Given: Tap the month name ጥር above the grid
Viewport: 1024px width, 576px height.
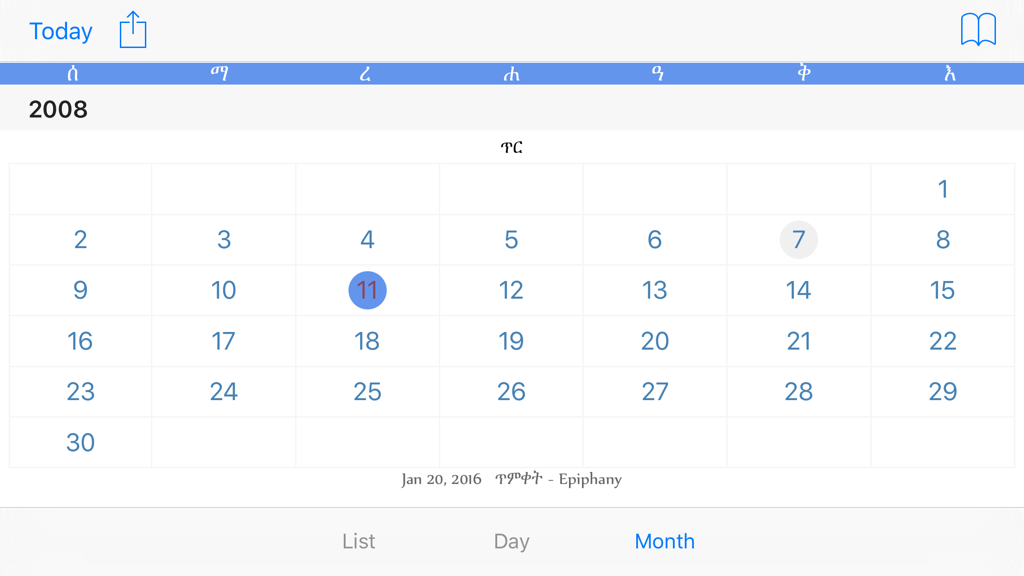Looking at the screenshot, I should (x=513, y=146).
